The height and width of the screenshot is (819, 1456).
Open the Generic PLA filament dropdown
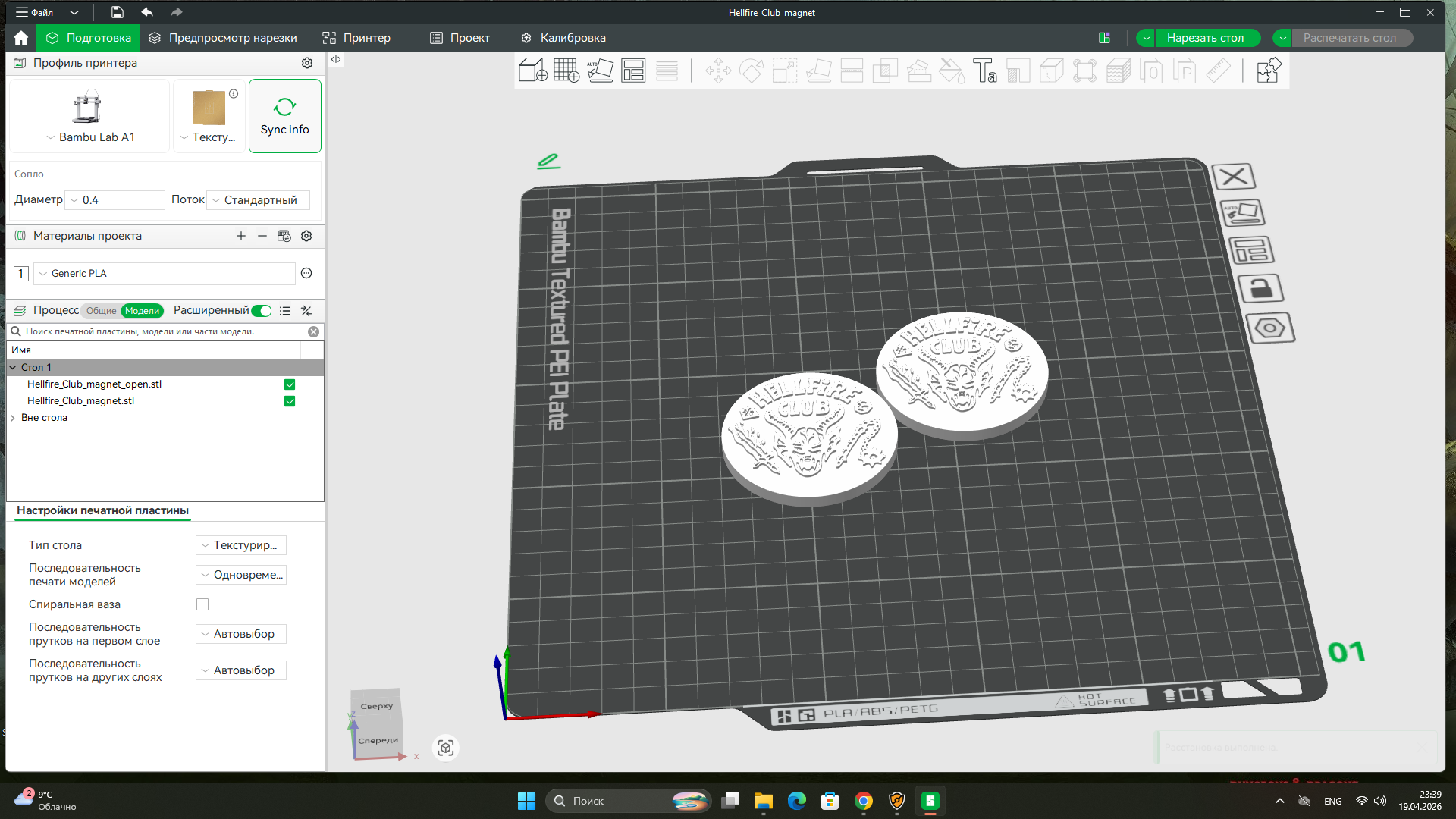[165, 274]
